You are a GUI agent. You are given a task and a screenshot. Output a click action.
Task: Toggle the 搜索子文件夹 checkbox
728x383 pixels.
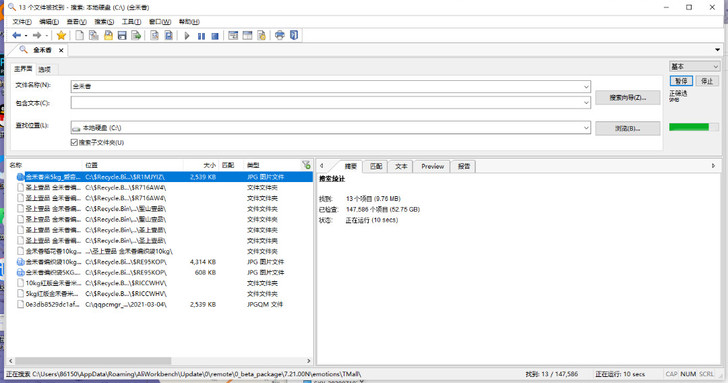point(74,143)
